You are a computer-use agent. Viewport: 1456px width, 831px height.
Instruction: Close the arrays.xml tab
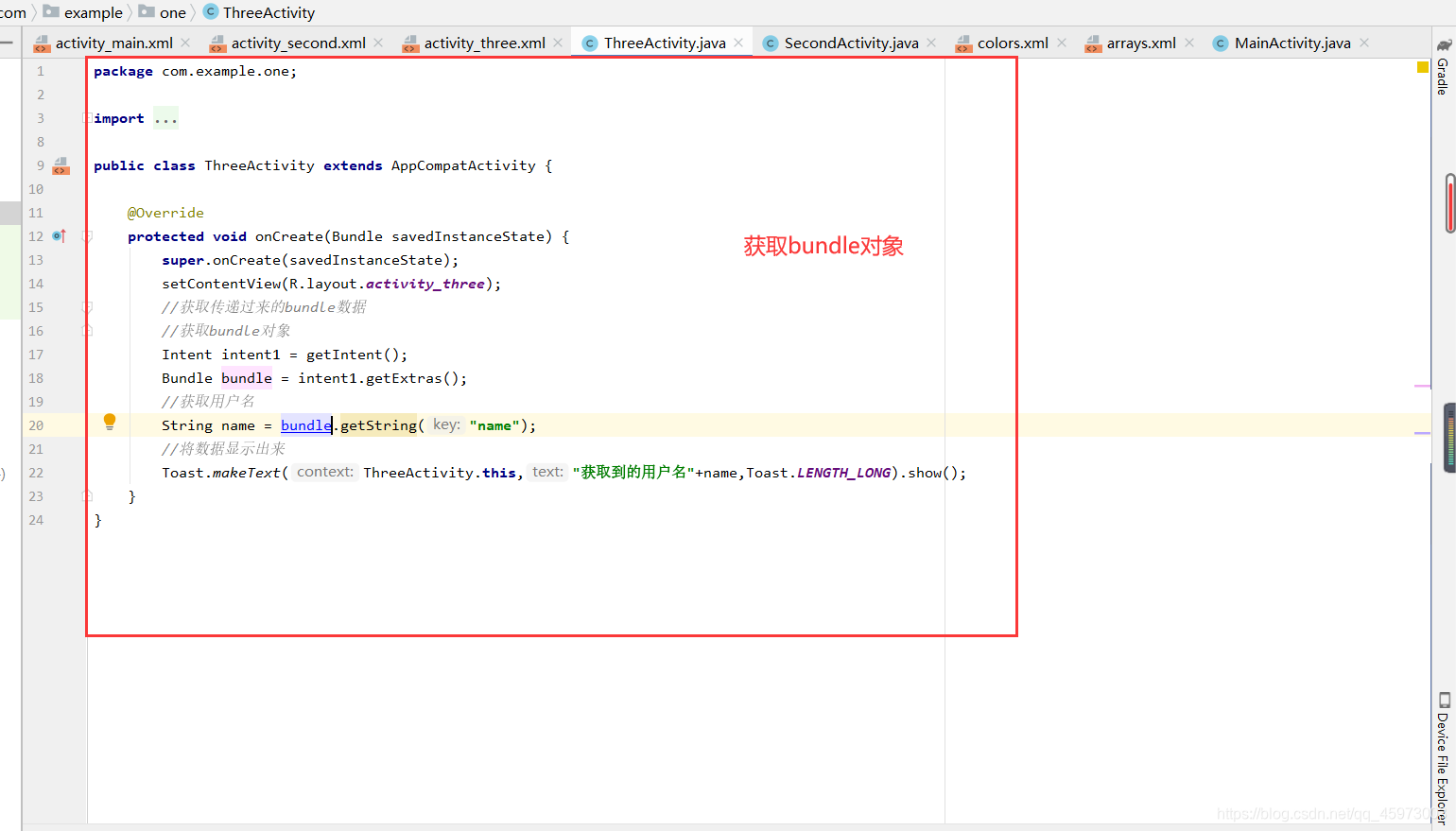(x=1189, y=43)
